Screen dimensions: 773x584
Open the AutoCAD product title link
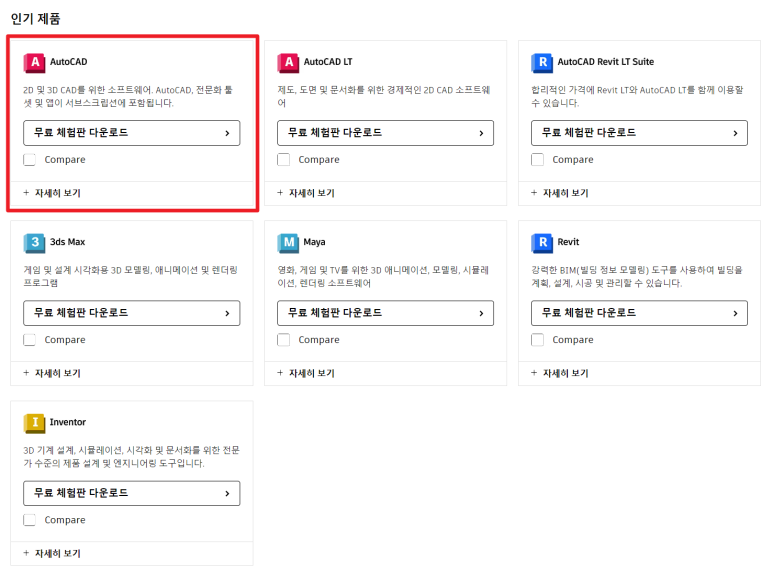click(69, 62)
